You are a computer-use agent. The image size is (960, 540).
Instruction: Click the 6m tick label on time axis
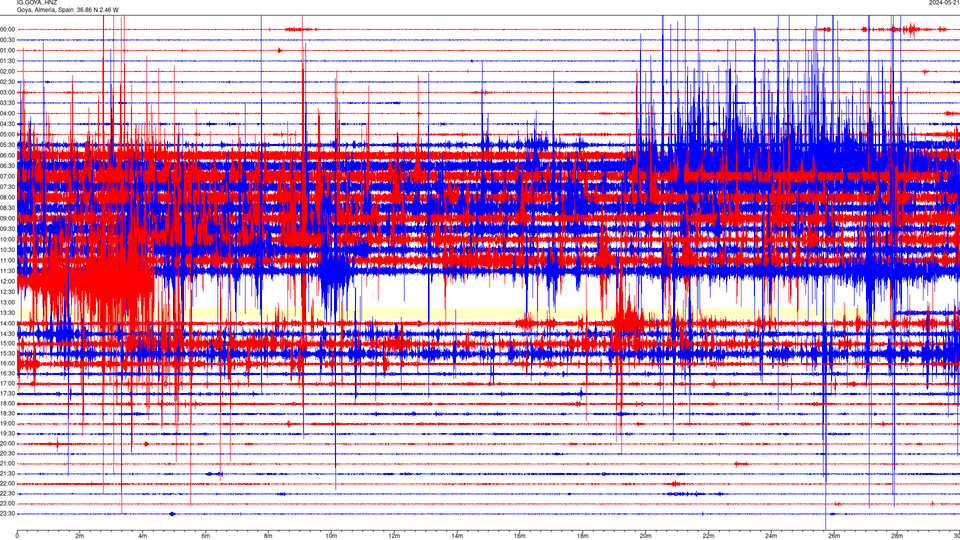206,536
